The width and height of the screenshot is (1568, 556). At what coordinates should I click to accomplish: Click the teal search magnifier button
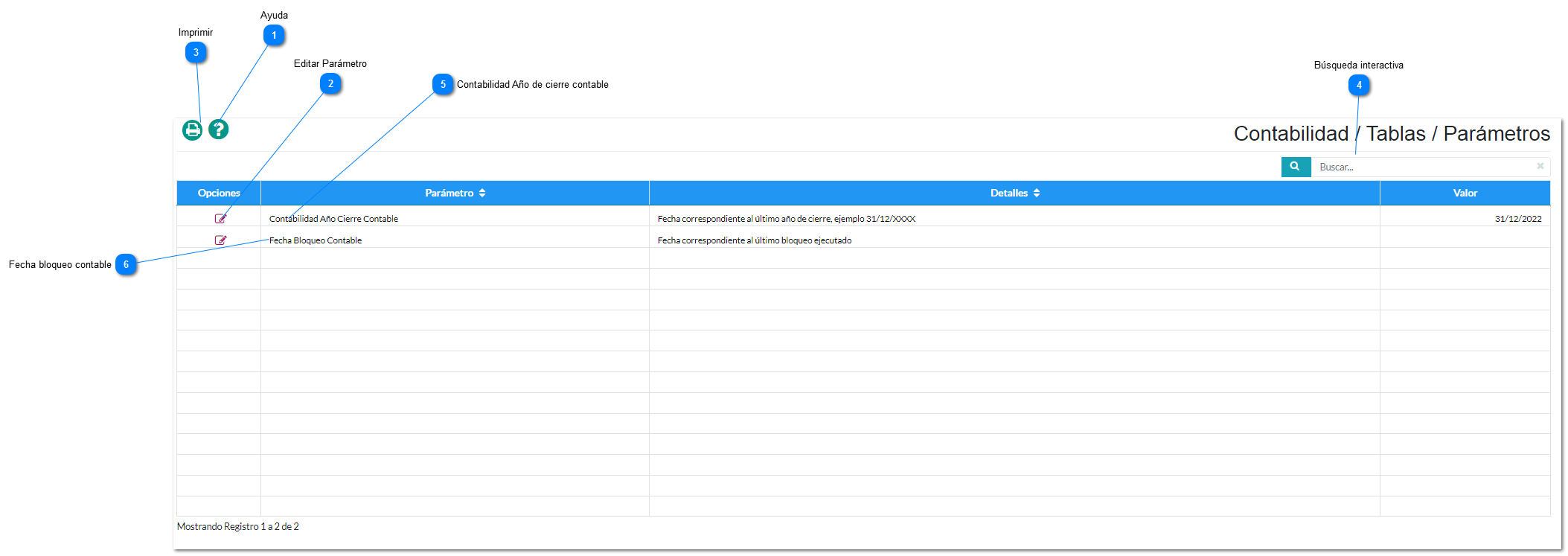(x=1296, y=167)
